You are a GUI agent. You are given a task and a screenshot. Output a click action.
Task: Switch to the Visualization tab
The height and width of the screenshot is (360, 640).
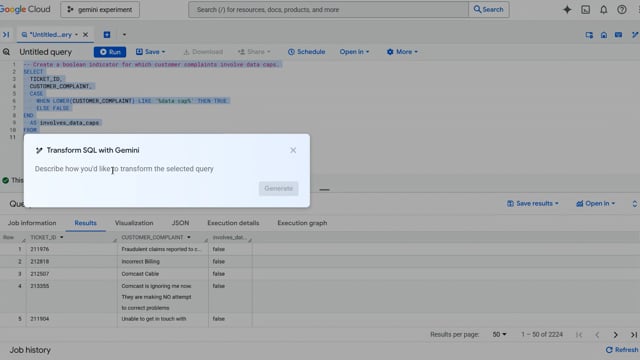[134, 223]
